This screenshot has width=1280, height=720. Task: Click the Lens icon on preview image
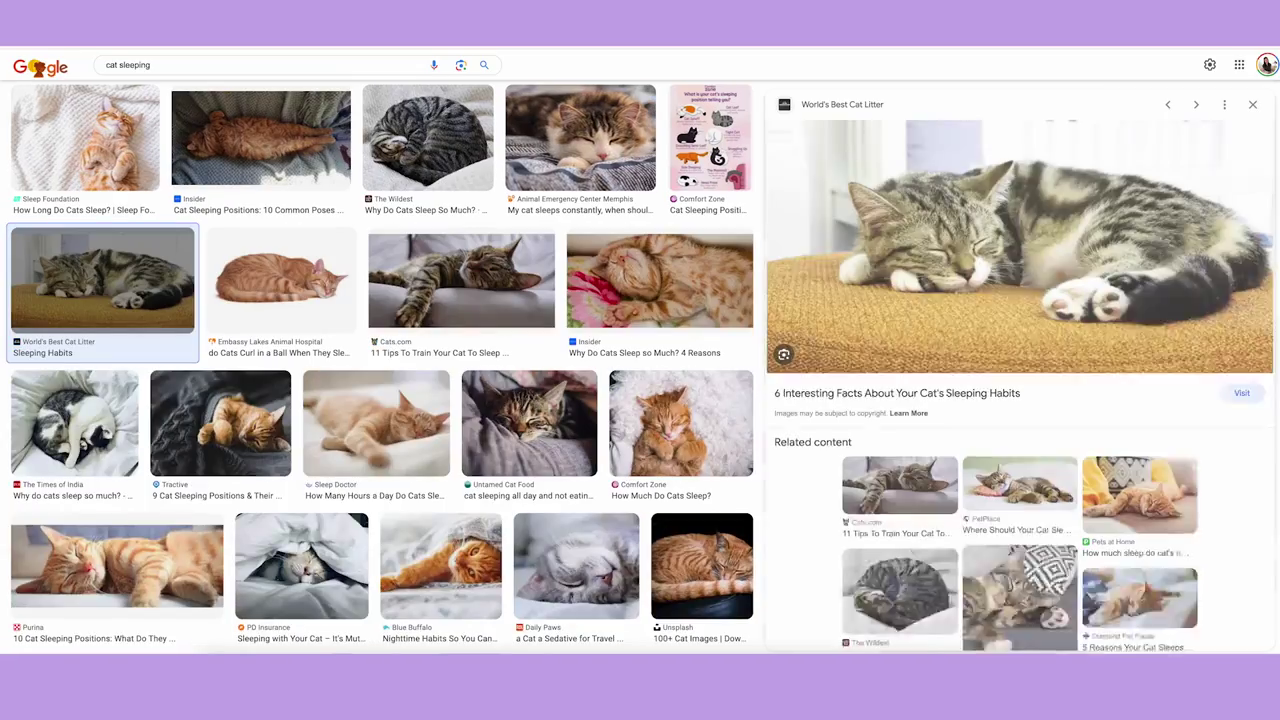click(x=784, y=355)
